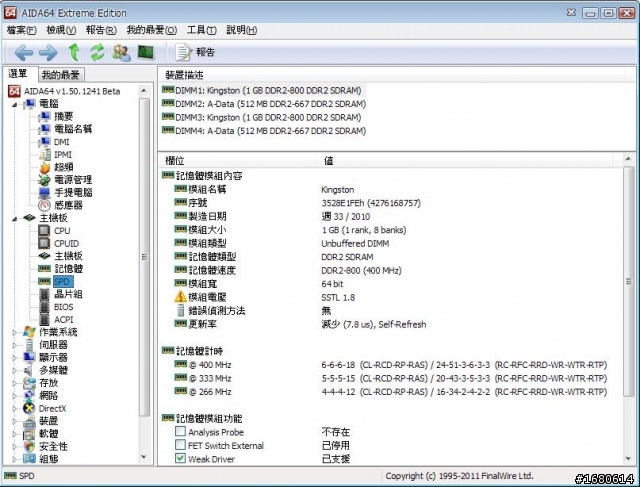Click the 裝置描述 column header
Image resolution: width=640 pixels, height=487 pixels.
[x=392, y=75]
